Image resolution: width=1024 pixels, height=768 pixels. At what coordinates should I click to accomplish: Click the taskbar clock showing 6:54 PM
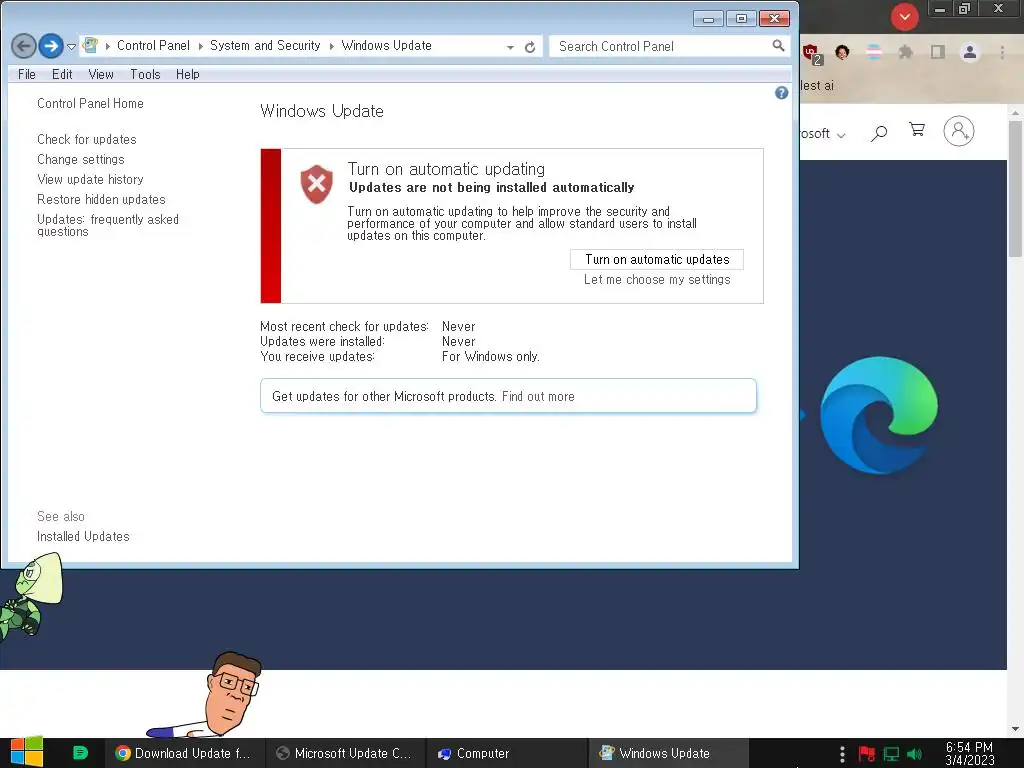[969, 754]
